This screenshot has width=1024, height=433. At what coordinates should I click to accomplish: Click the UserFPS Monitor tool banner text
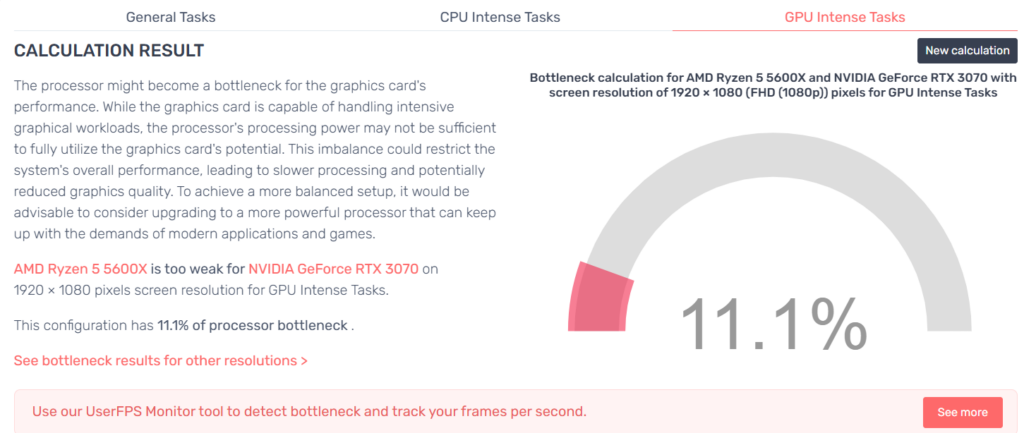click(x=309, y=412)
